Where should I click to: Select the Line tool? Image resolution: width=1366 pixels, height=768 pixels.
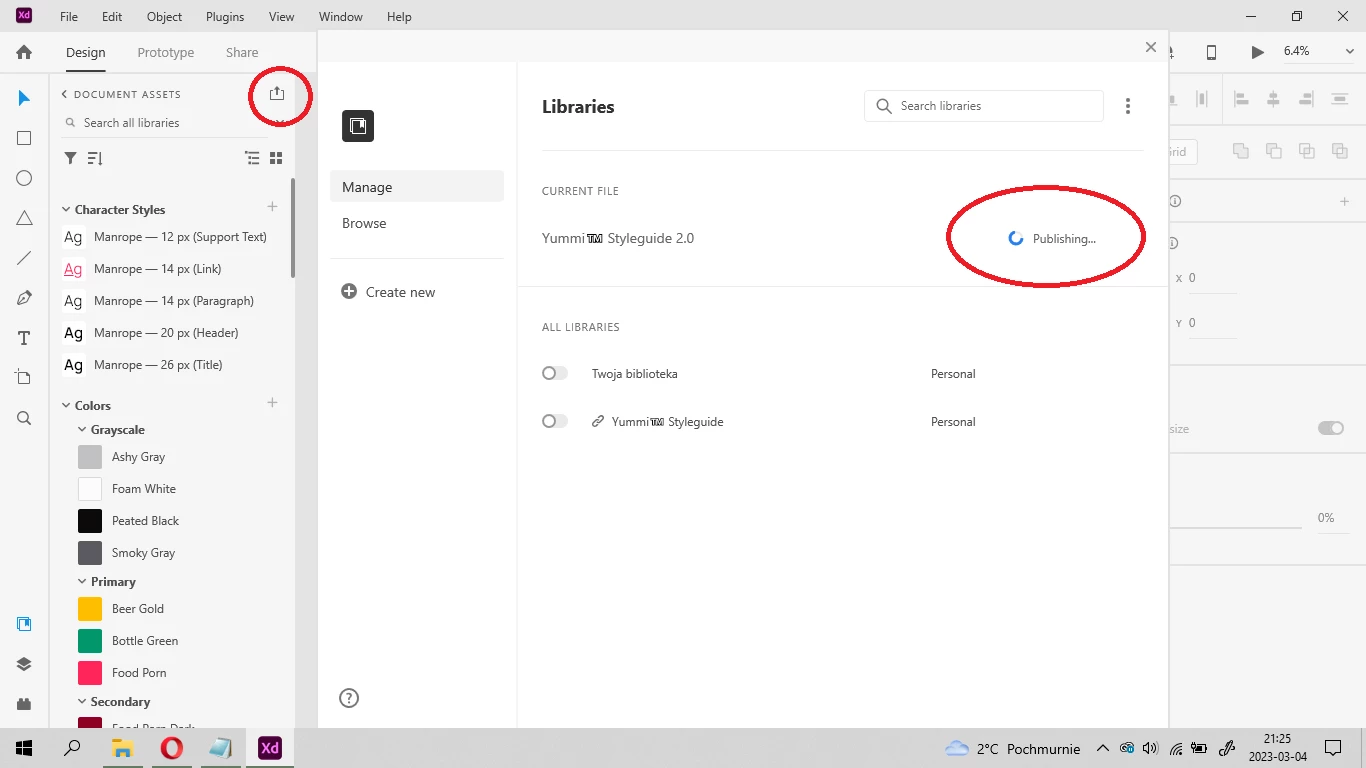point(24,258)
